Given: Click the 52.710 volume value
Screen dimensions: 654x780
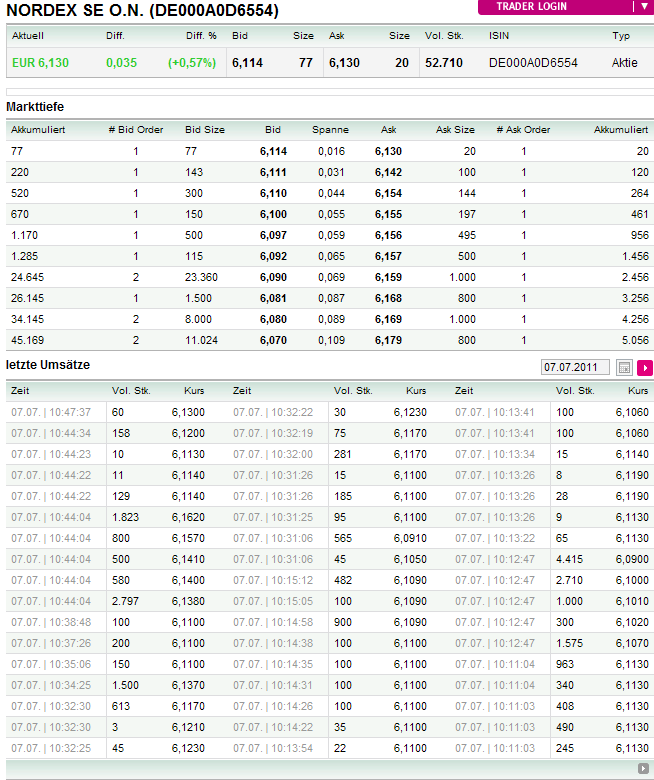Looking at the screenshot, I should [x=444, y=63].
